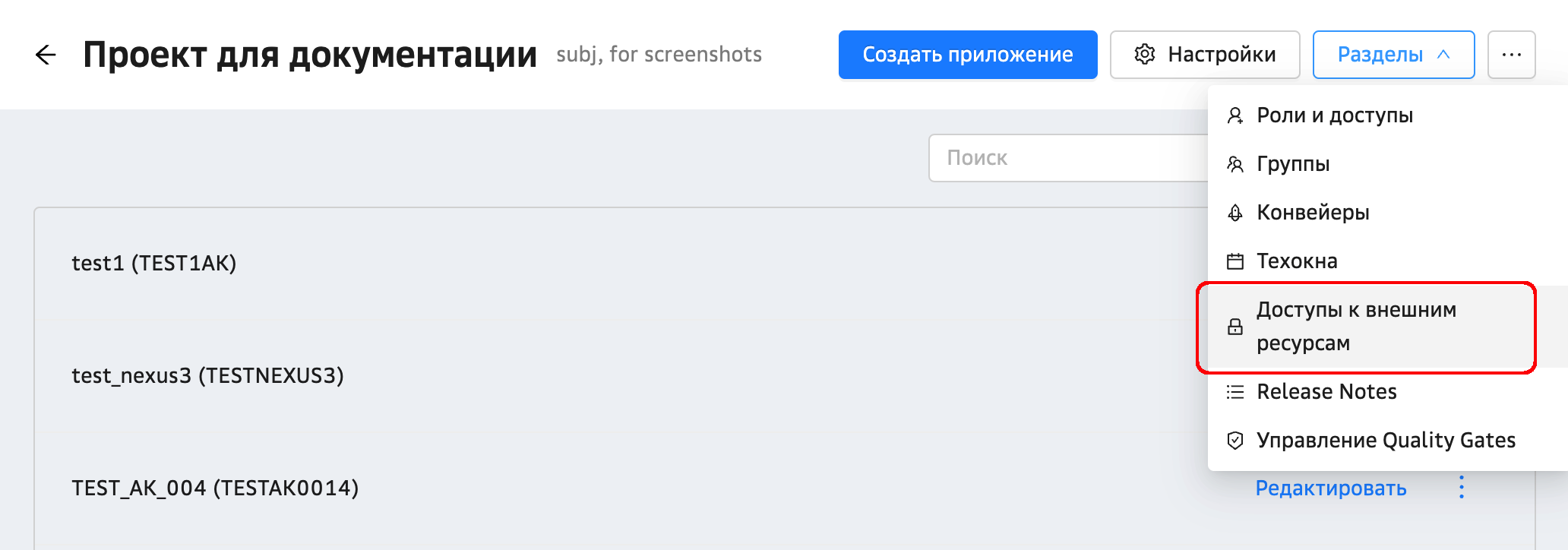Select Роли и доступы menu item
The width and height of the screenshot is (1568, 550).
pyautogui.click(x=1335, y=115)
